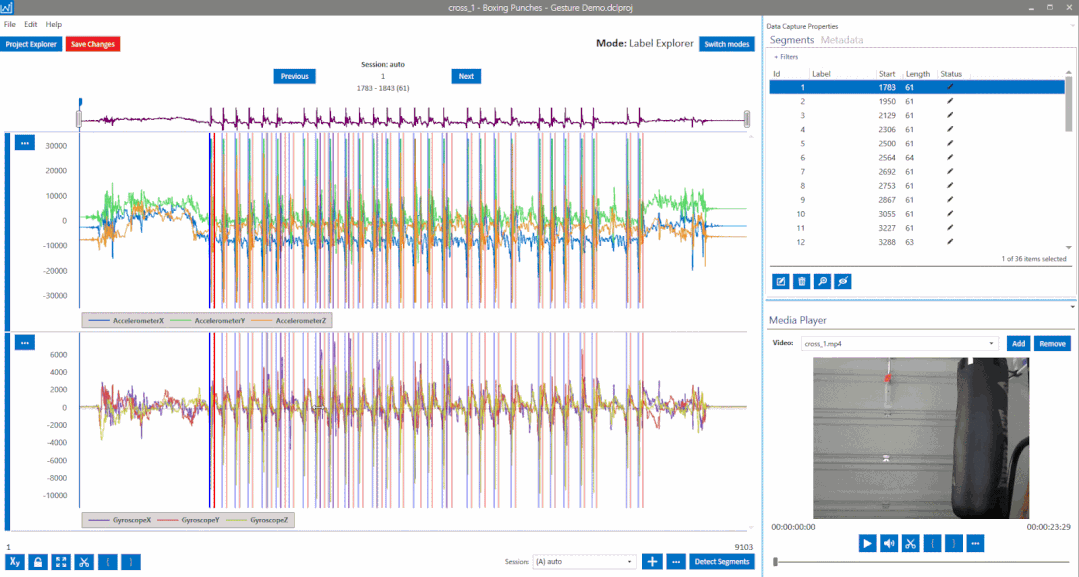
Task: Click the Xy axis icon button
Action: click(x=15, y=562)
